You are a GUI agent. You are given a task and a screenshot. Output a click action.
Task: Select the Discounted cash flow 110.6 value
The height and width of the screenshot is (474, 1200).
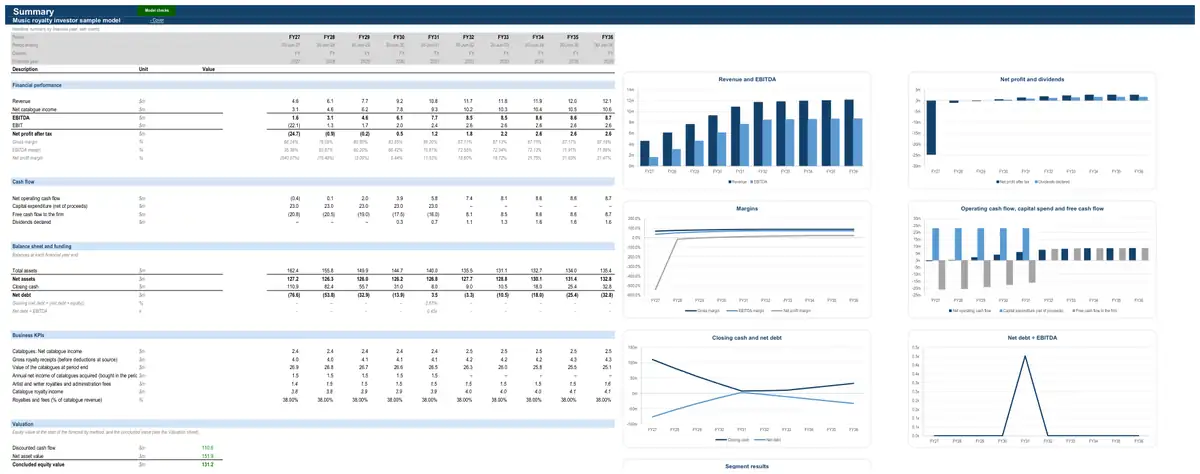208,448
